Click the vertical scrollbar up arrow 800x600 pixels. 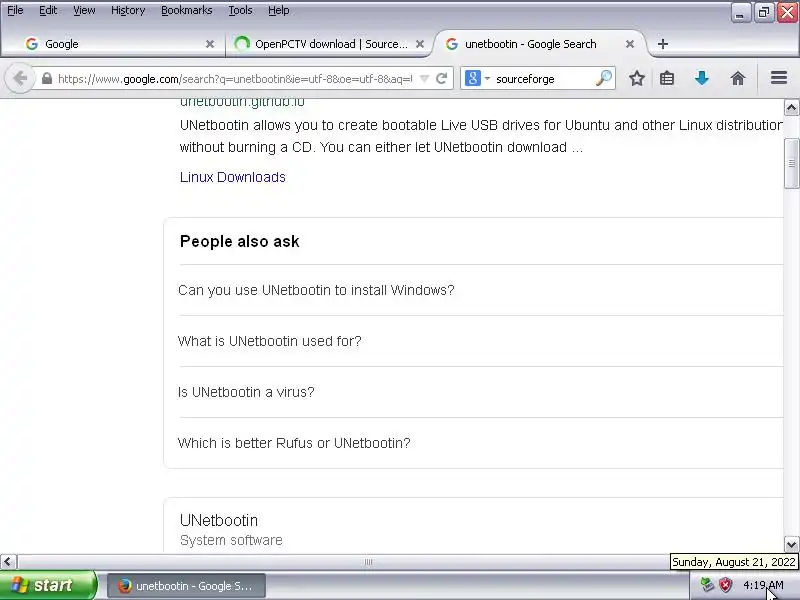(x=791, y=108)
